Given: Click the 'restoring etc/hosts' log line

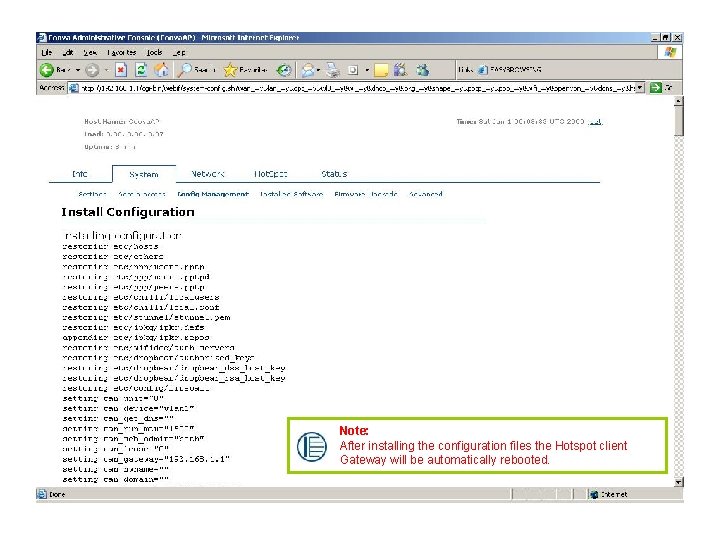Looking at the screenshot, I should click(110, 247).
